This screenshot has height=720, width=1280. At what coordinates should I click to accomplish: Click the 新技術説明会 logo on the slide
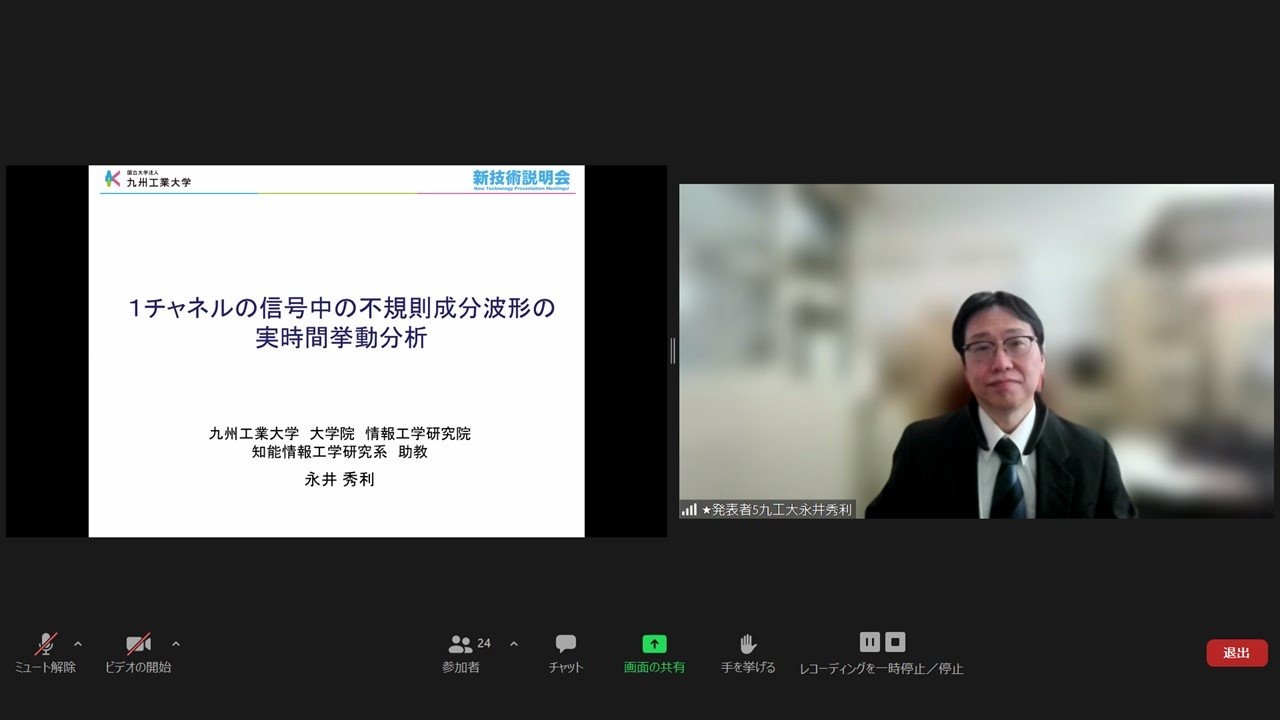click(x=521, y=179)
